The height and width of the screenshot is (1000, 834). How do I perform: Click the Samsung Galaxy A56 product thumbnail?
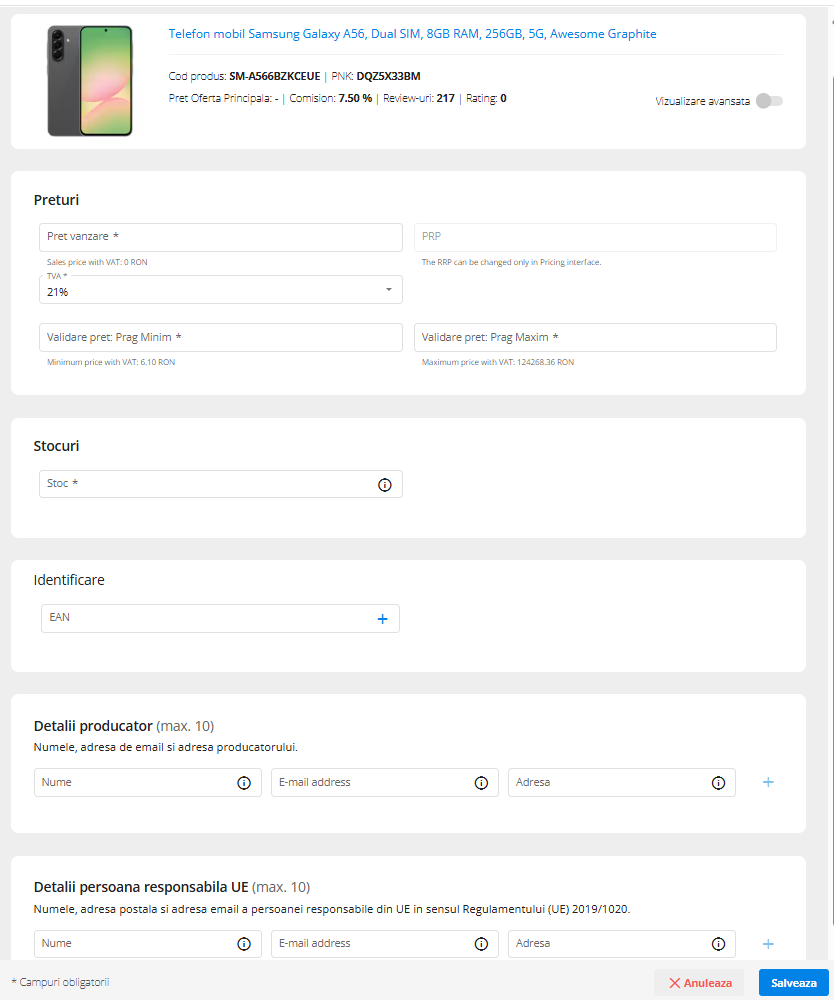point(90,81)
